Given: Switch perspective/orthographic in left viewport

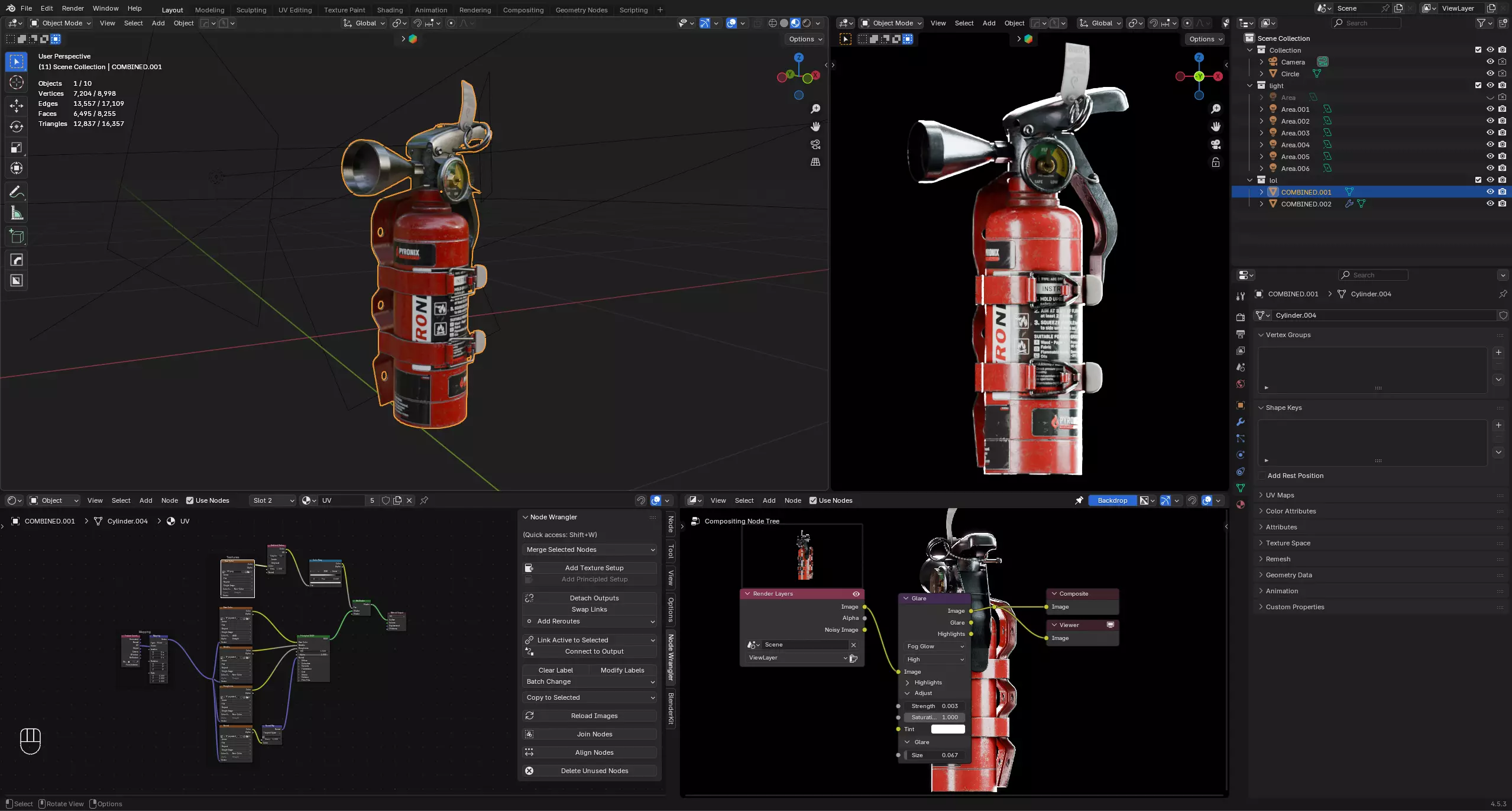Looking at the screenshot, I should click(x=815, y=161).
